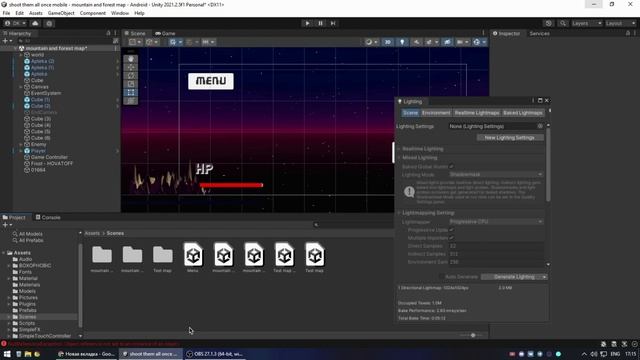Open the Window menu
The width and height of the screenshot is (640, 360).
click(120, 13)
